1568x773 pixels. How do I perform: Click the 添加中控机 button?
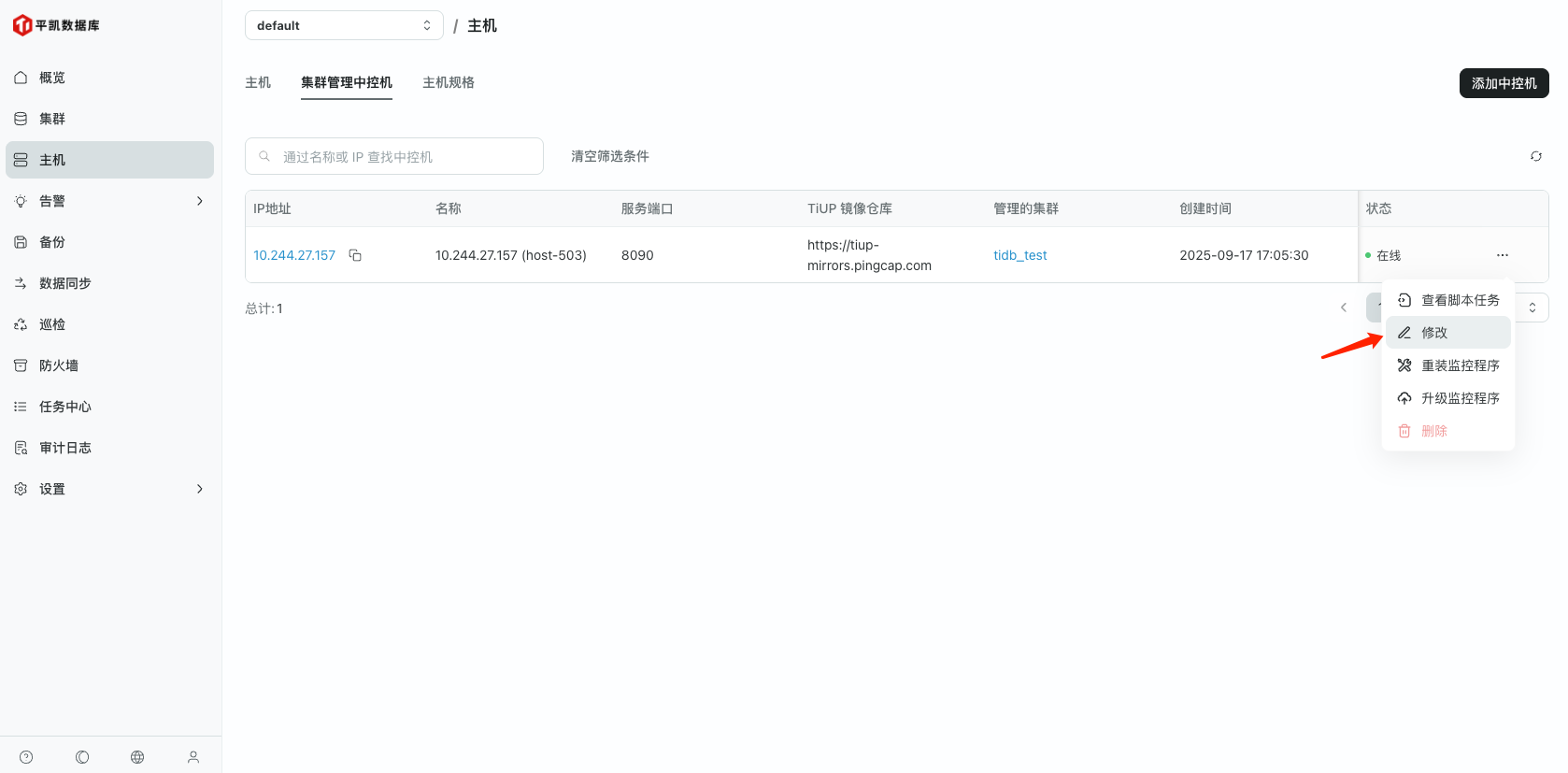coord(1503,83)
